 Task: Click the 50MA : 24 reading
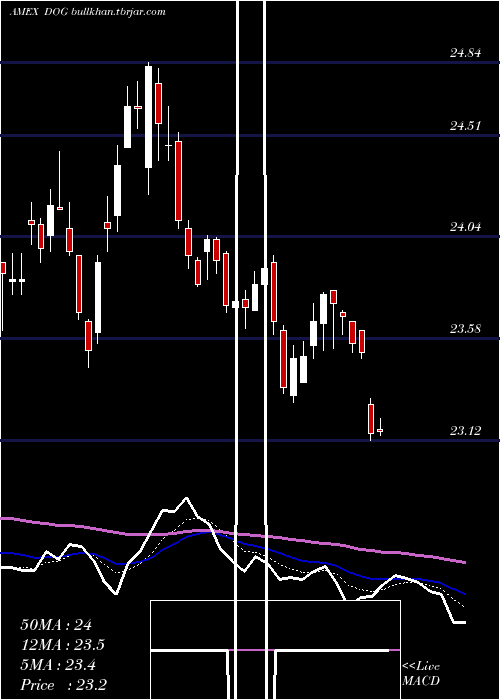56,625
